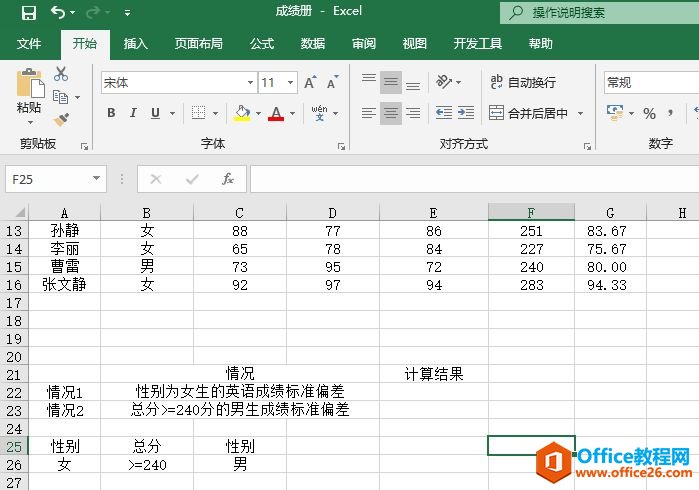Click the Undo arrow icon
Viewport: 699px width, 490px height.
(58, 13)
